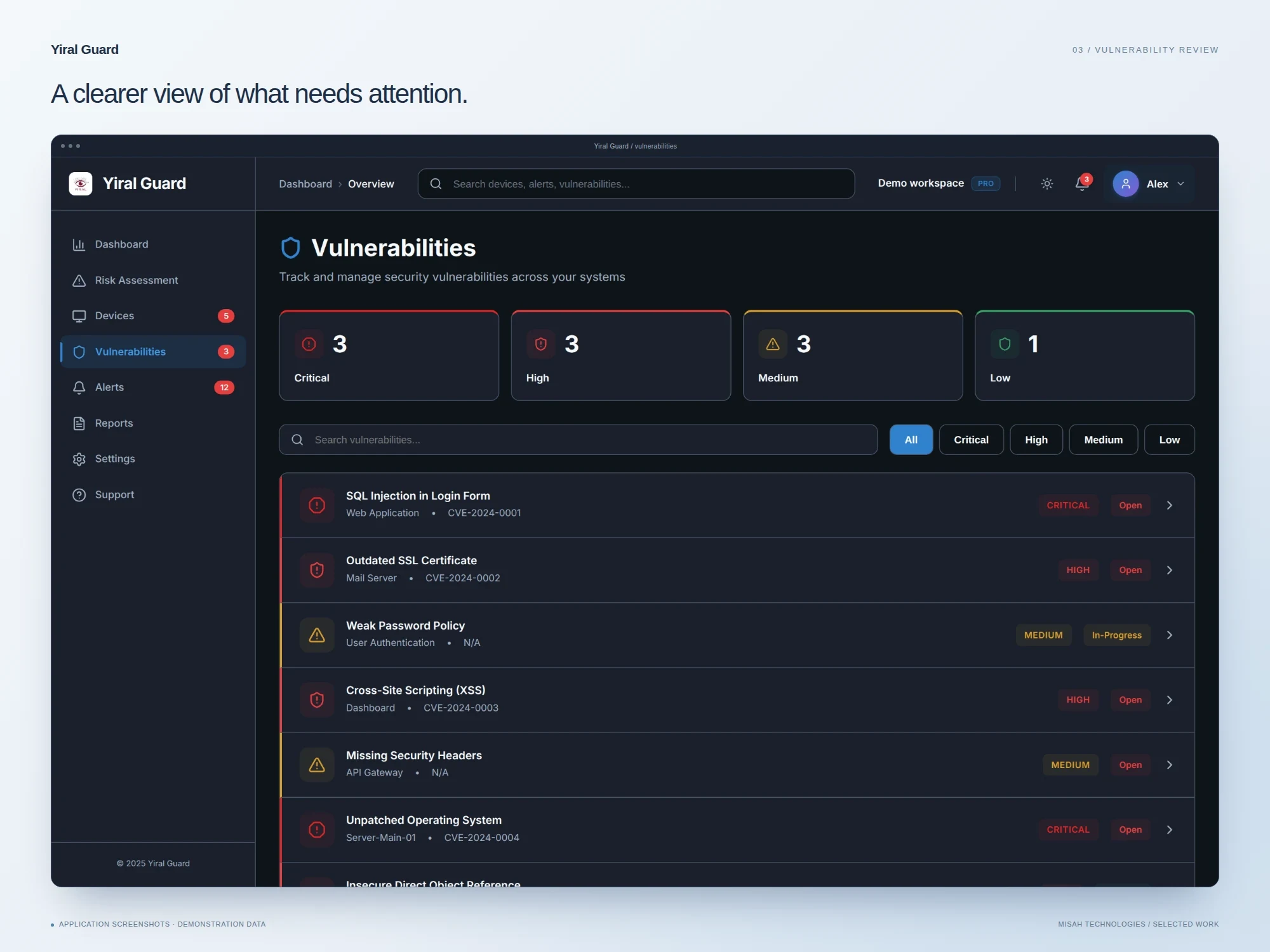Click the red 5 badge next to Devices
The height and width of the screenshot is (952, 1270).
coord(226,316)
